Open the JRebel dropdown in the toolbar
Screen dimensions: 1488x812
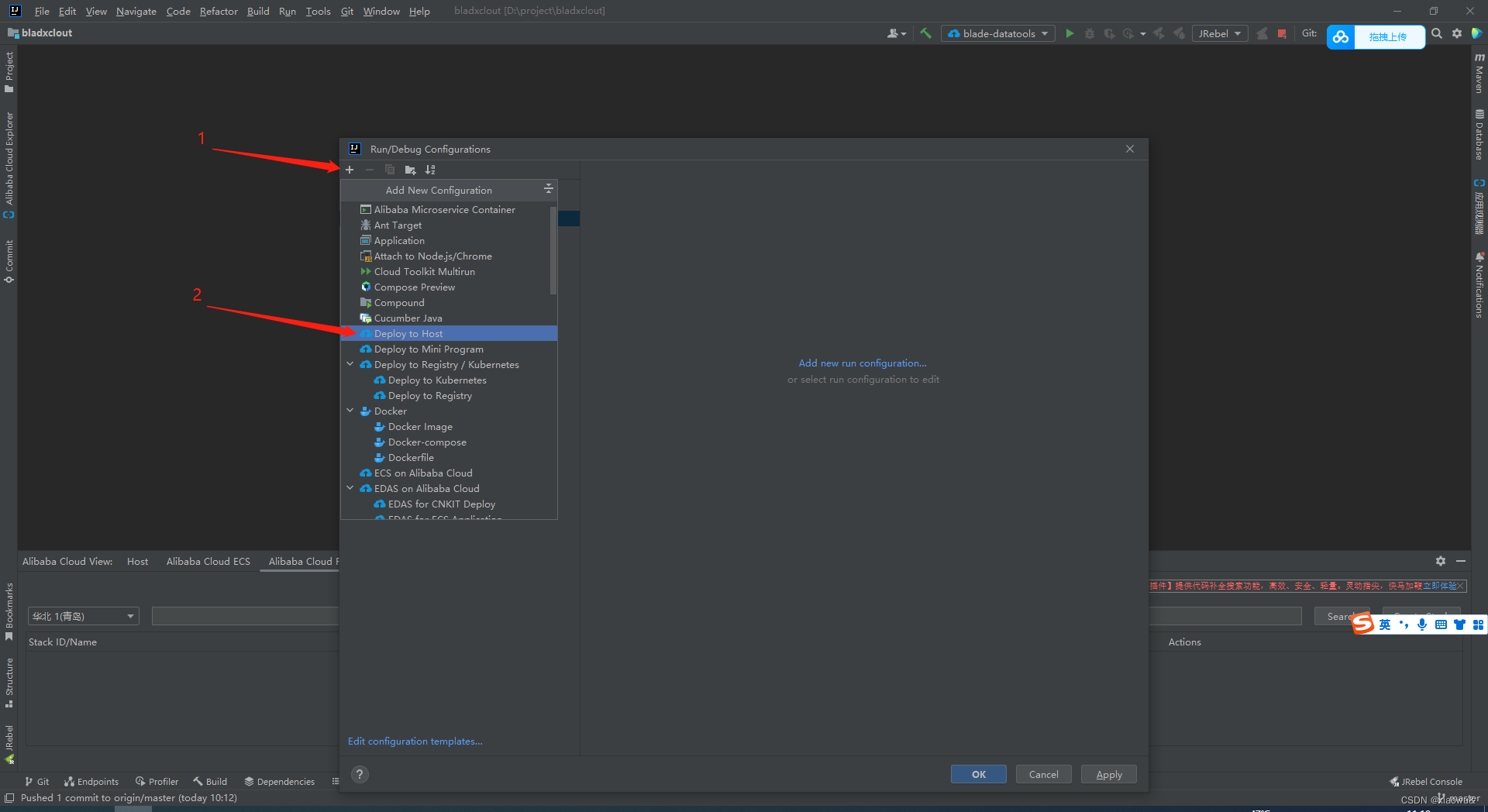[x=1221, y=33]
